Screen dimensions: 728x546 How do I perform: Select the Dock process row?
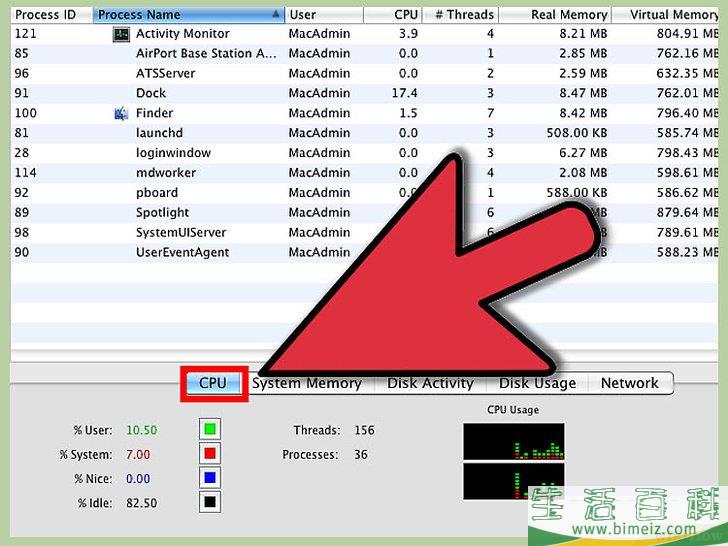coord(364,93)
